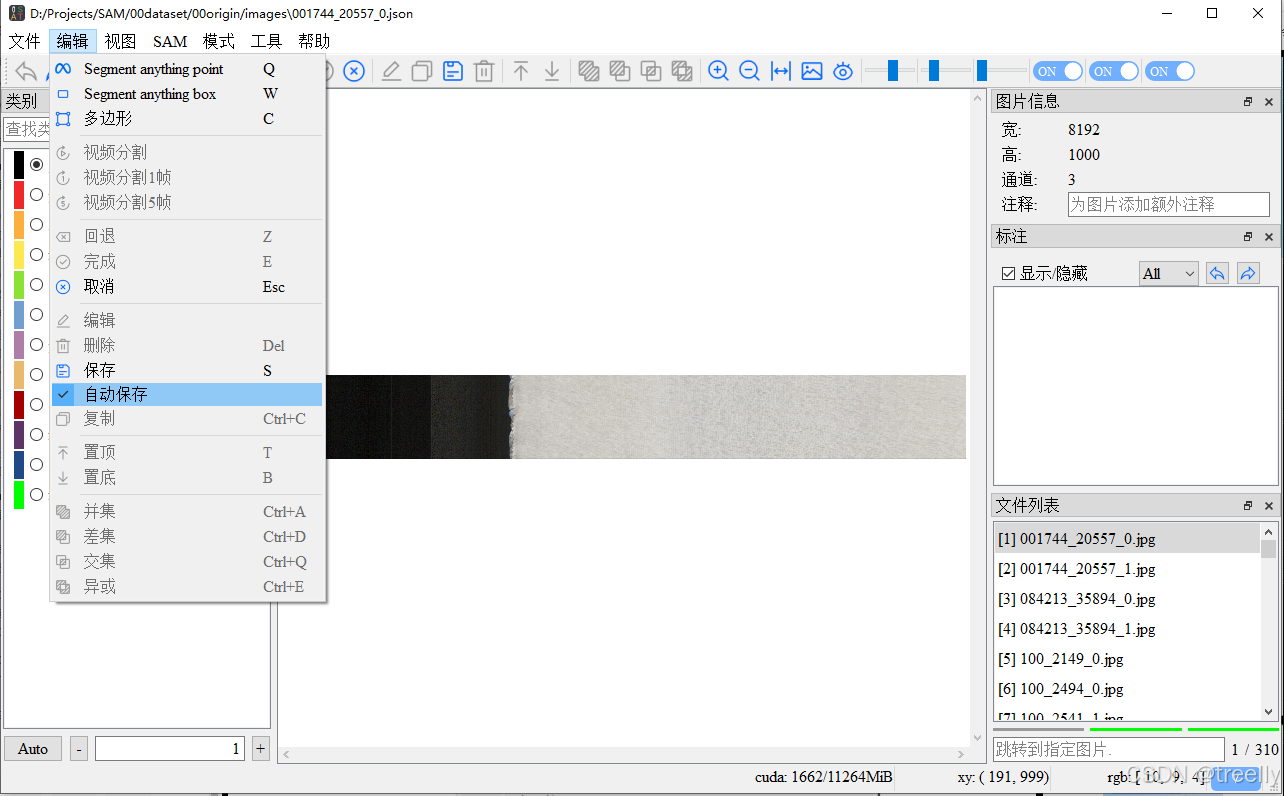Open the 帮助 menu
1284x796 pixels.
coord(314,41)
